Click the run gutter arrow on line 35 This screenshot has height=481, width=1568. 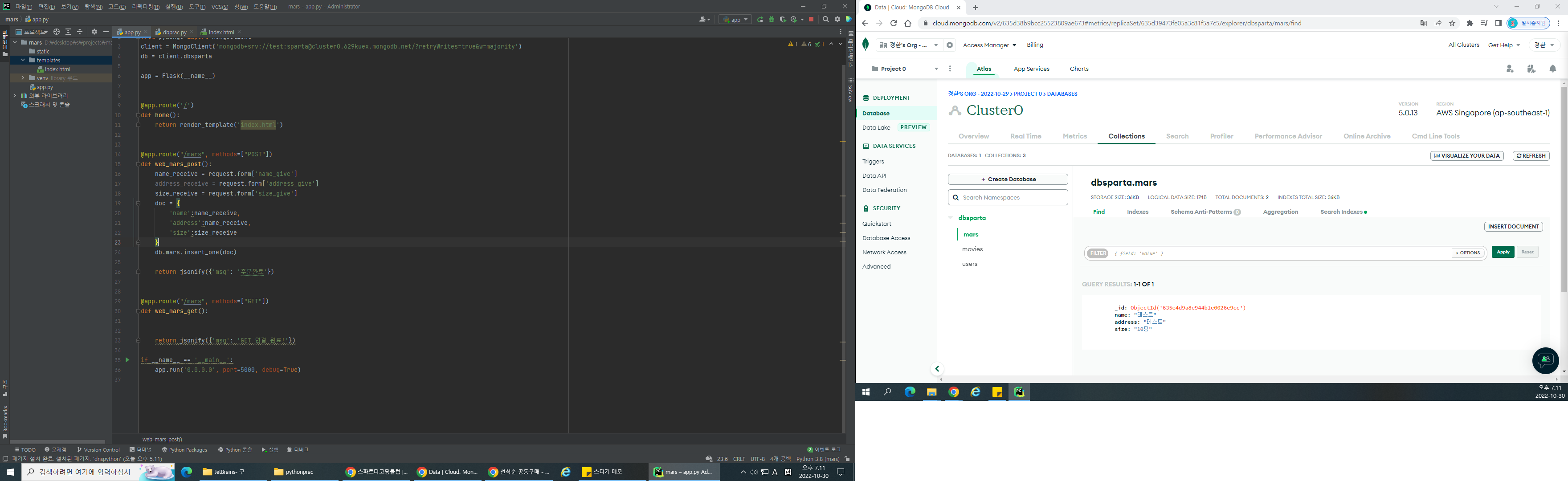pyautogui.click(x=127, y=360)
